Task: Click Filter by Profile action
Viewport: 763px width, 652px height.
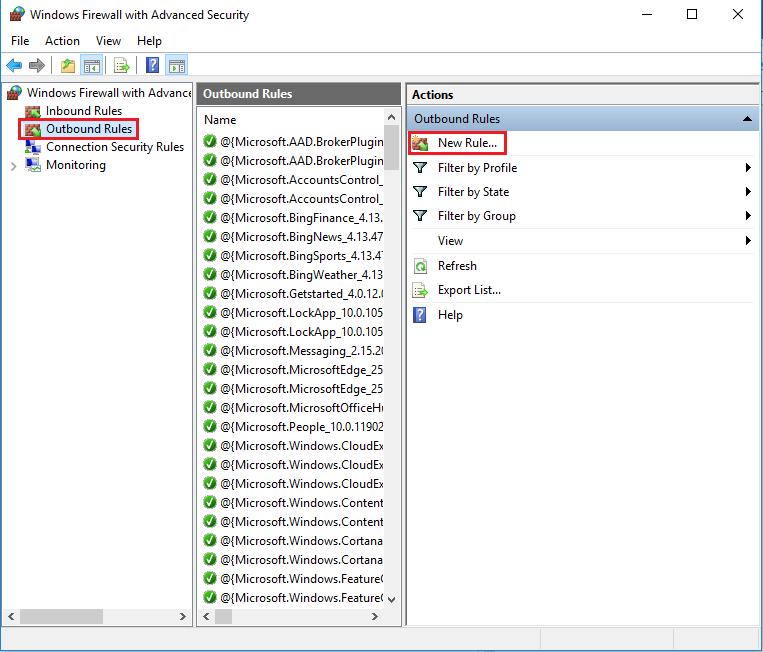Action: click(477, 168)
